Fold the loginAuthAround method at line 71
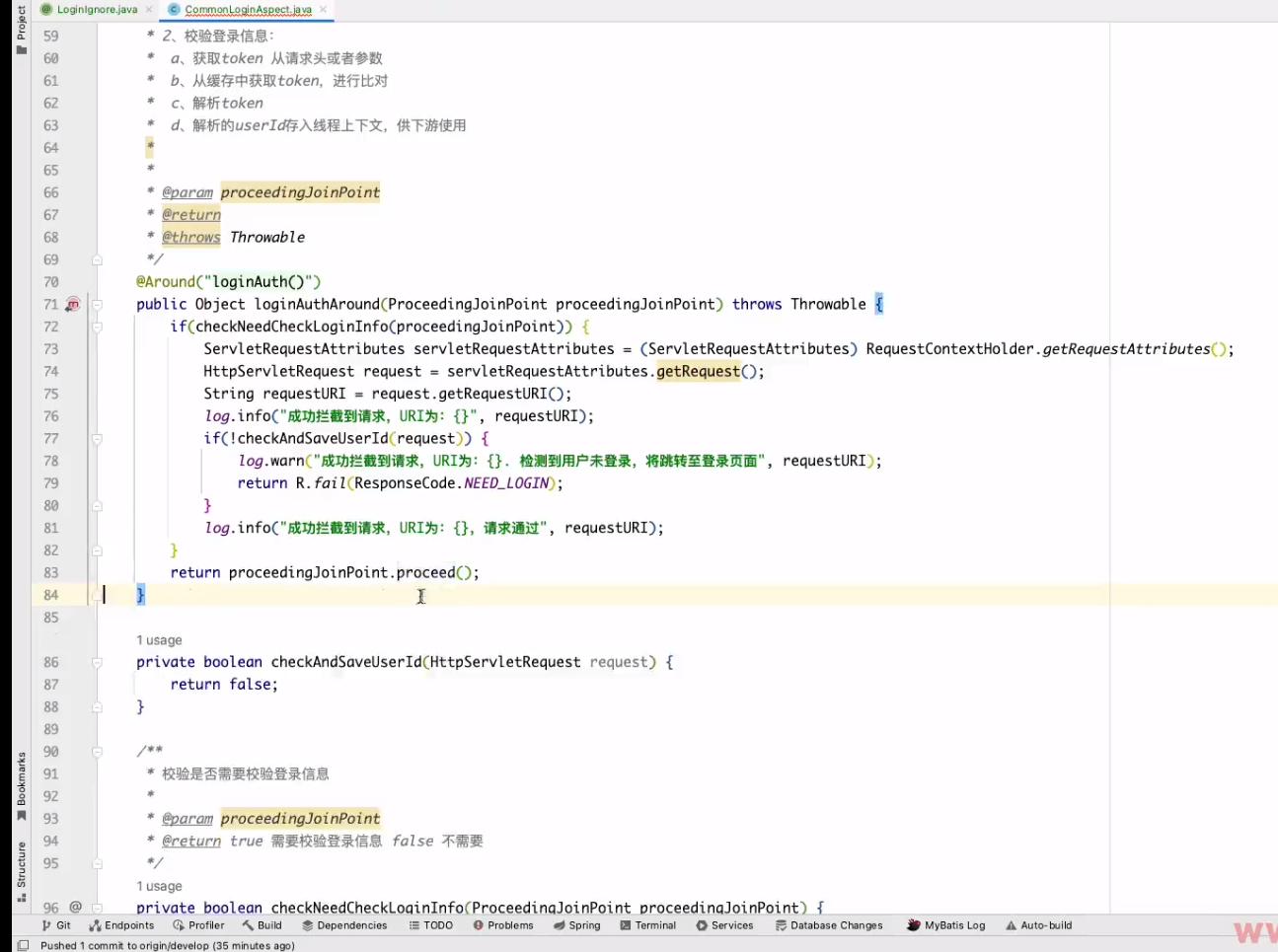The image size is (1278, 952). click(98, 305)
